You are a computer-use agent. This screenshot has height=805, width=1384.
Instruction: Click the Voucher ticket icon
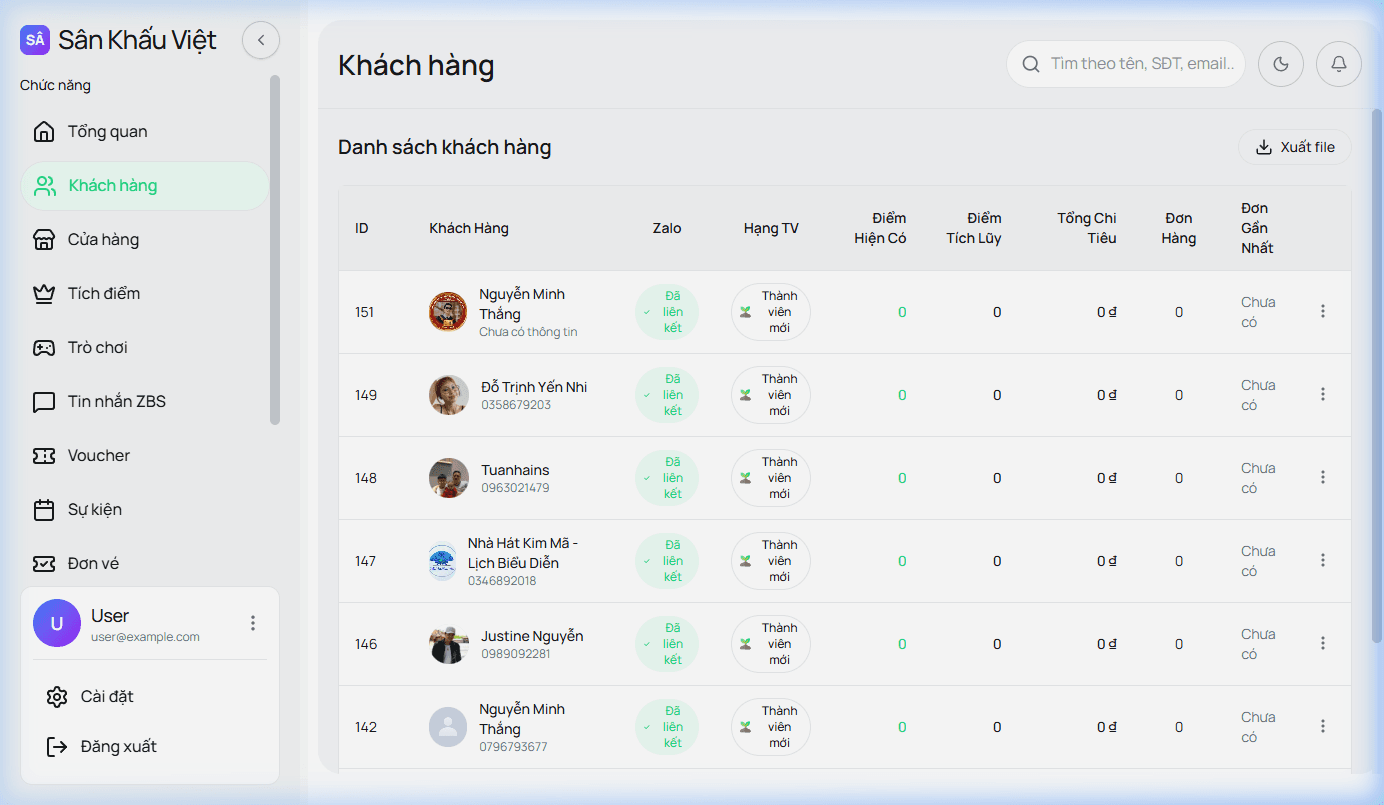click(44, 456)
